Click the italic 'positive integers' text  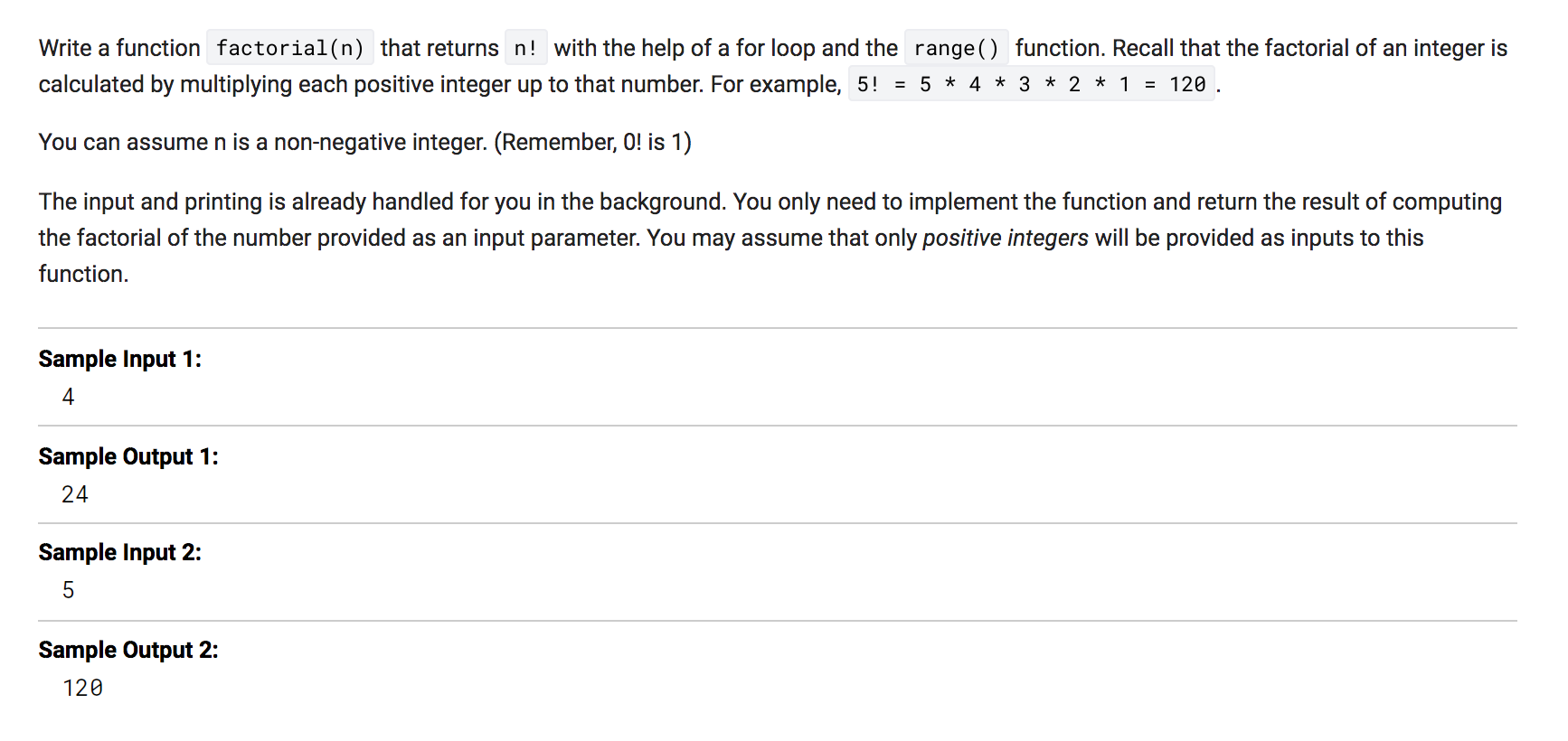1005,238
